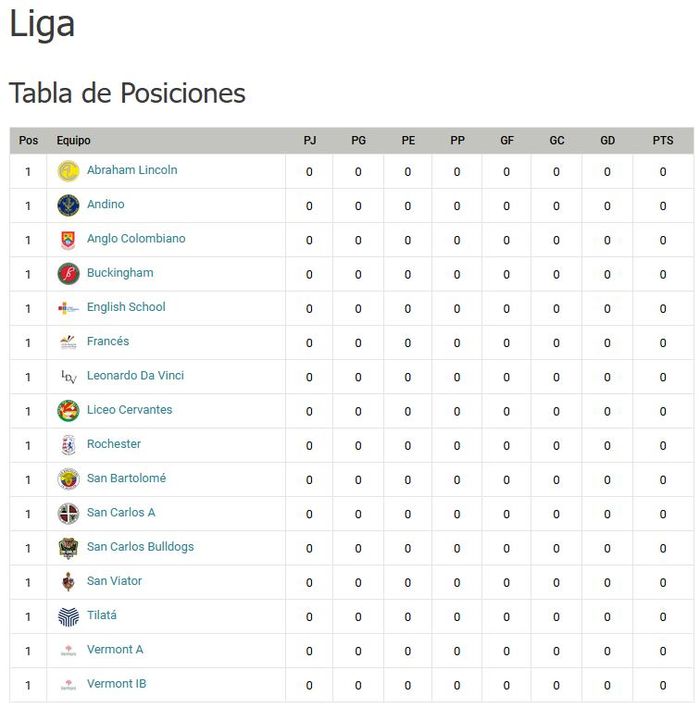The image size is (700, 708).
Task: Click the Equipo column header
Action: click(74, 141)
